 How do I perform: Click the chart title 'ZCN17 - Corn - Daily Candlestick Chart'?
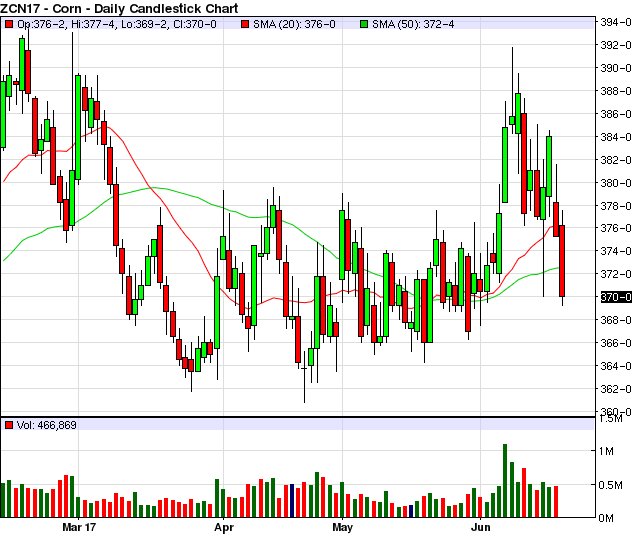click(x=119, y=8)
